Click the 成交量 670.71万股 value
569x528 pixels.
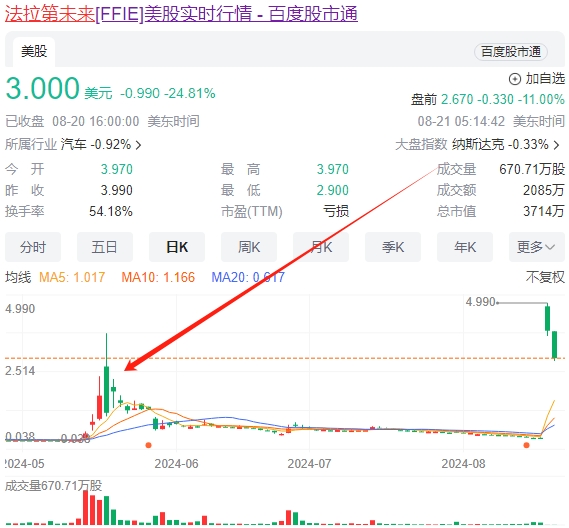coord(532,169)
